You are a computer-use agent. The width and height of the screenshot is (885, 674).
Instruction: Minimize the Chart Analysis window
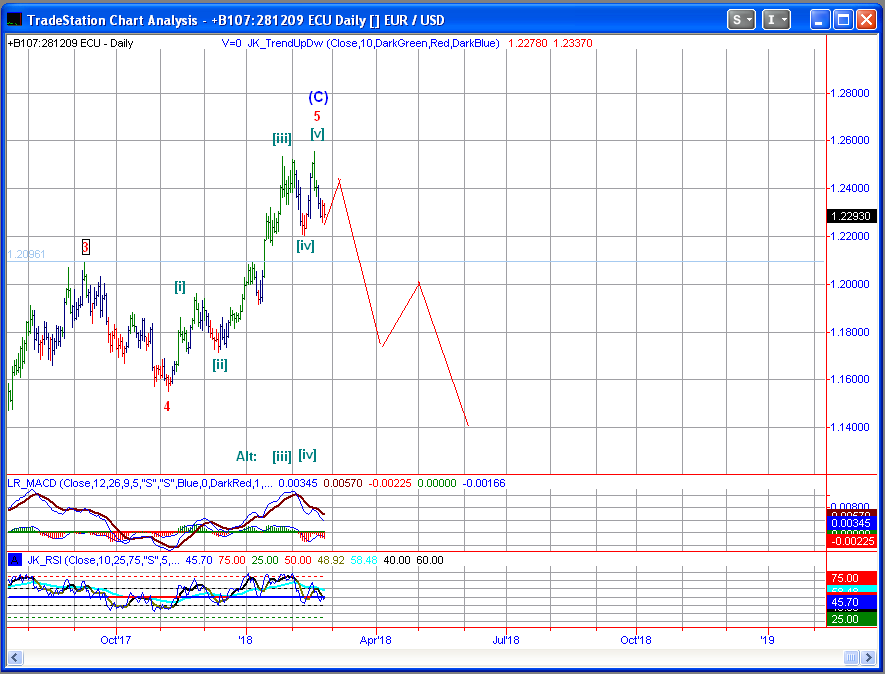pos(820,20)
